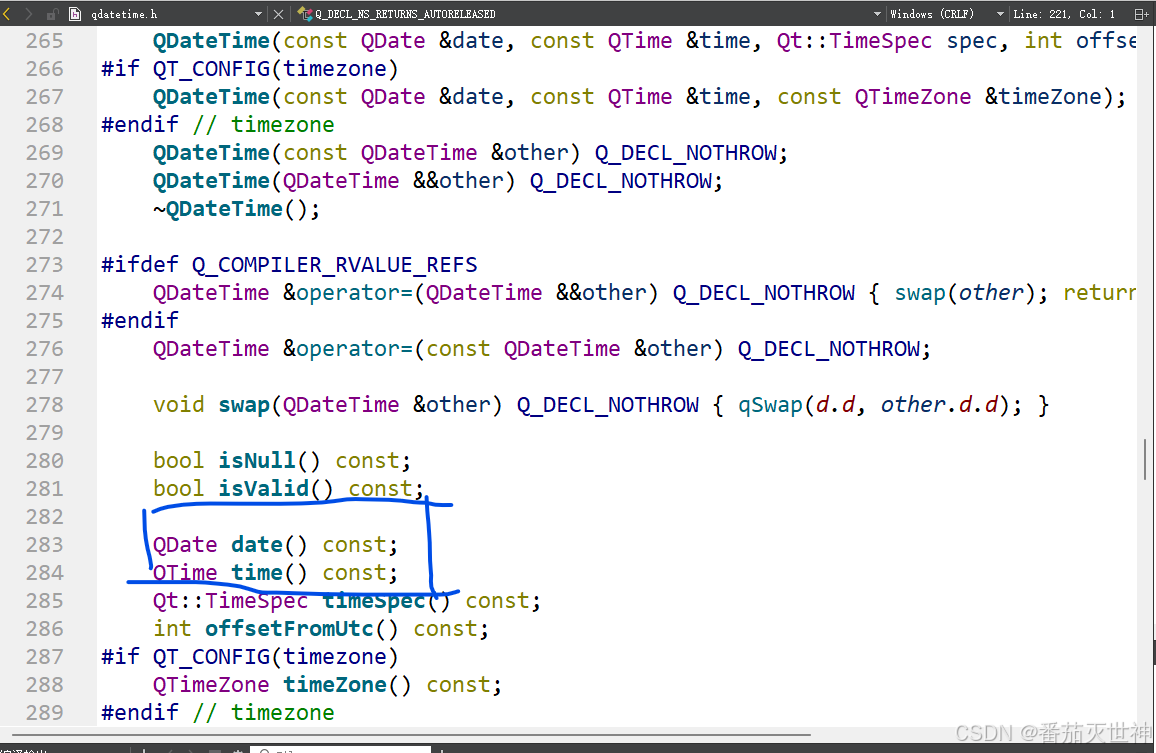Click the Line: 221, Col: 1 indicator

tap(1064, 14)
